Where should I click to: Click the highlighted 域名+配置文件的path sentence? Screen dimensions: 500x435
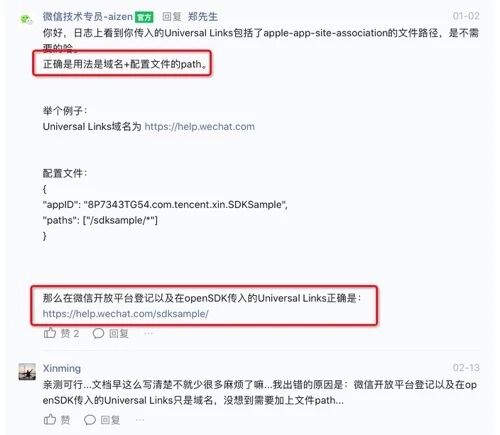point(125,64)
